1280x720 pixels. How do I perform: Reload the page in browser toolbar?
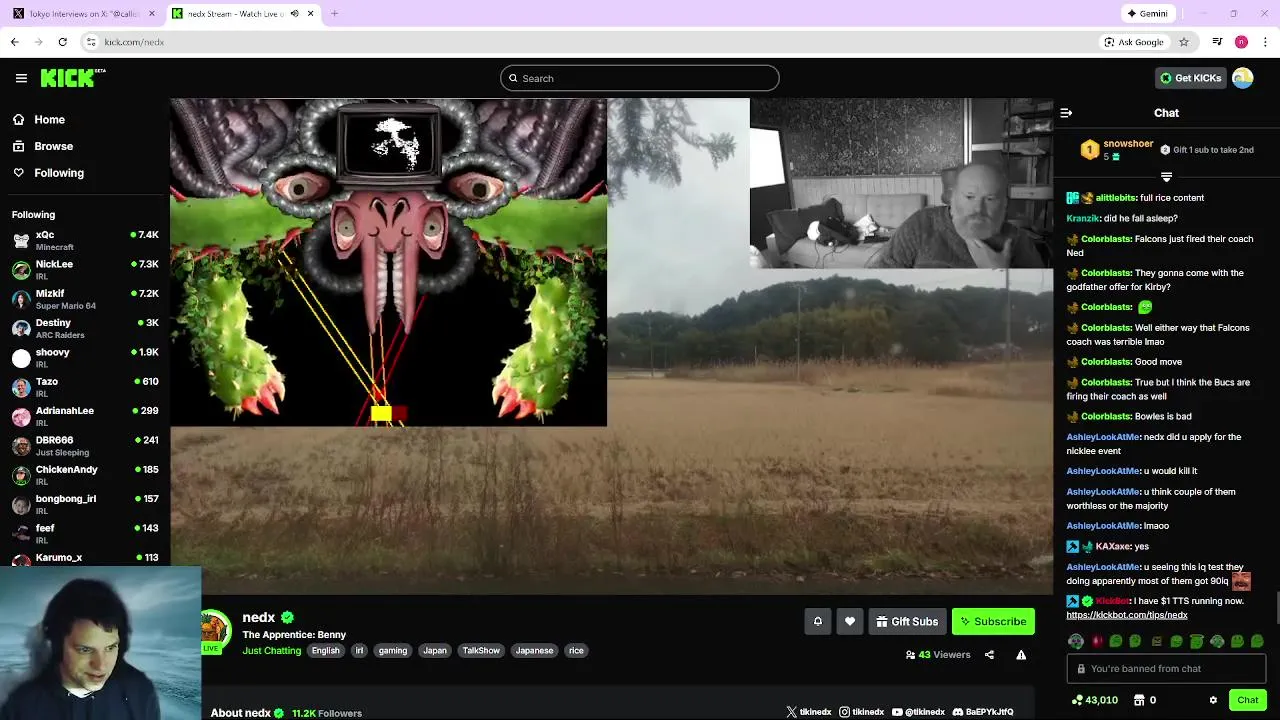pos(62,42)
